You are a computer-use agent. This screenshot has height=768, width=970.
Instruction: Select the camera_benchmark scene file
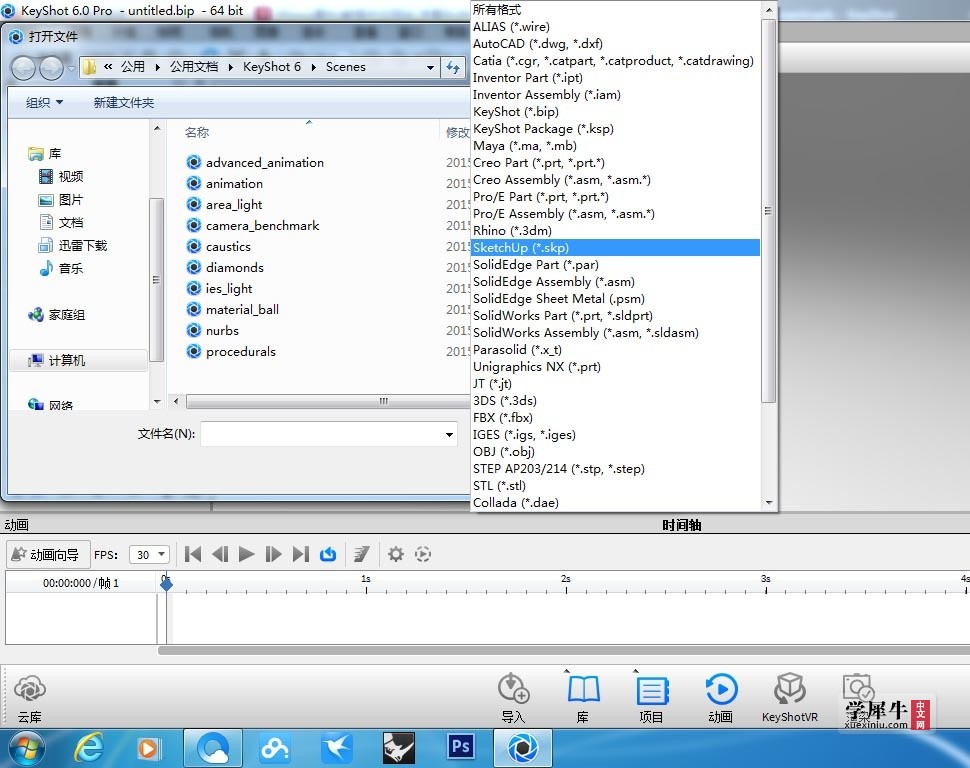(252, 225)
